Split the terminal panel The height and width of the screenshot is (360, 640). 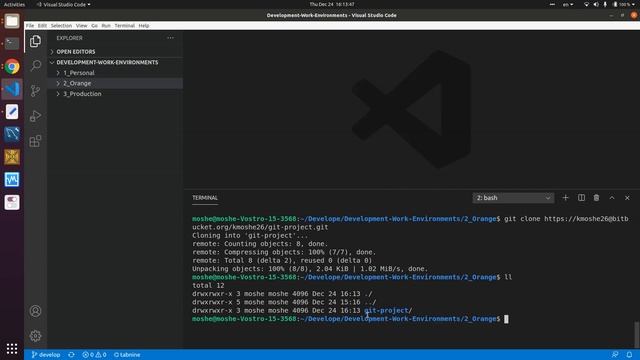tap(581, 198)
